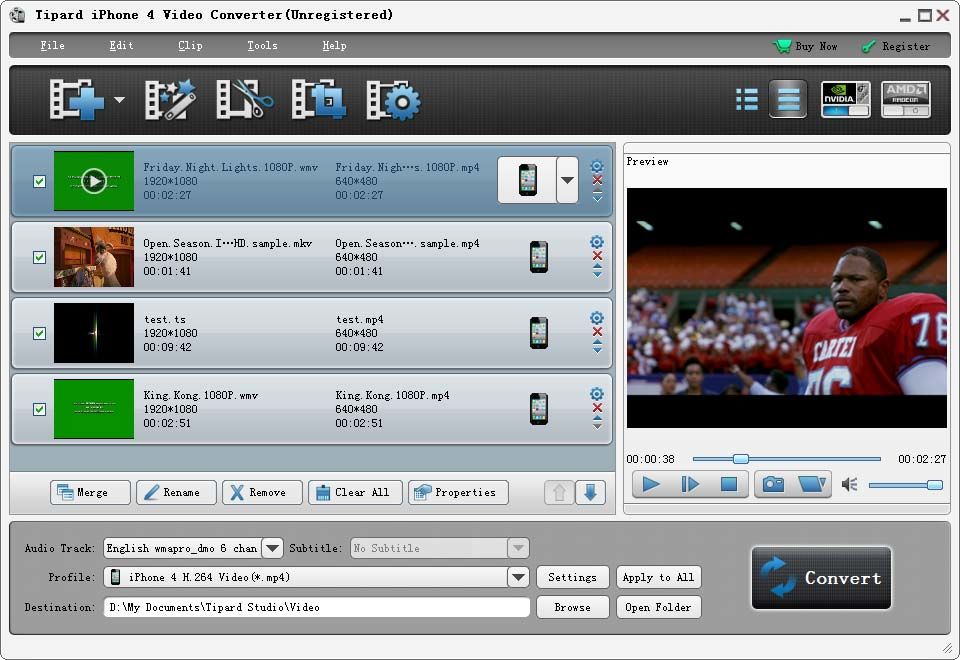This screenshot has width=960, height=660.
Task: Open settings gear for Friday Night Lights
Action: (x=597, y=167)
